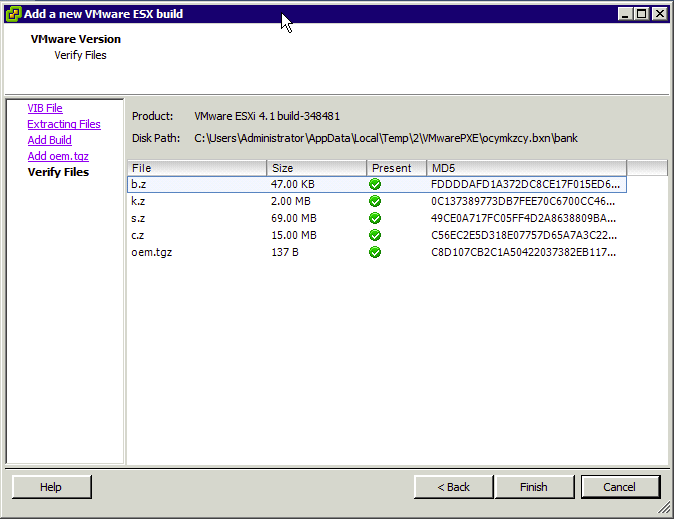Cancel the new build wizard
Viewport: 674px width, 519px height.
[x=620, y=487]
